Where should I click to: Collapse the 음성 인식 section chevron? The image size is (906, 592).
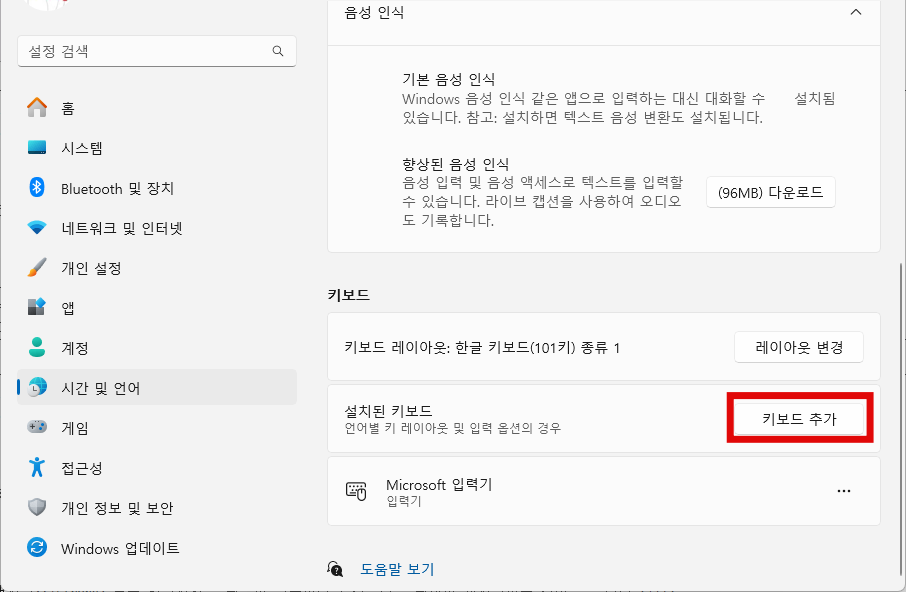tap(855, 13)
